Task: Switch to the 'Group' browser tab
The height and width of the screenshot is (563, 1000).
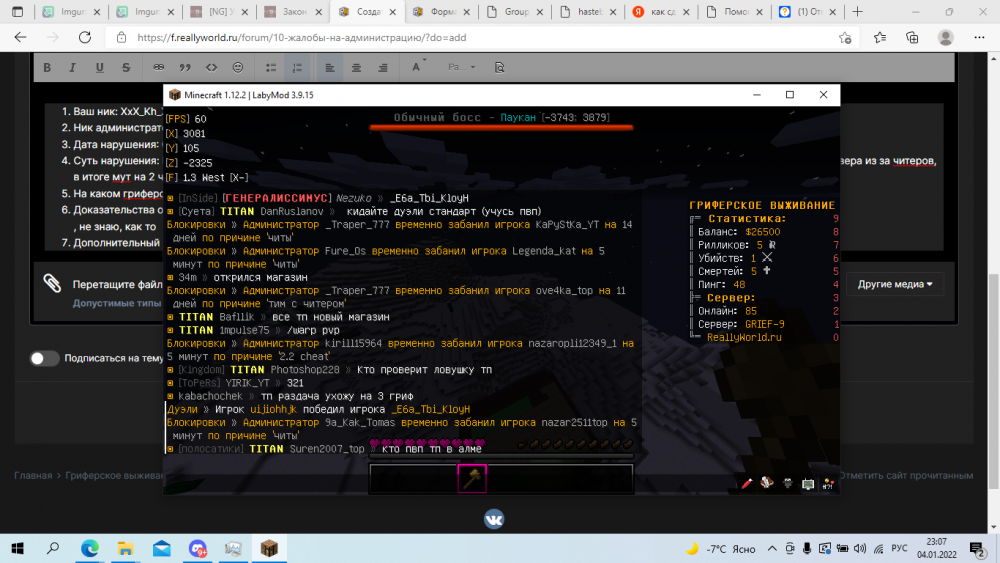Action: (513, 11)
